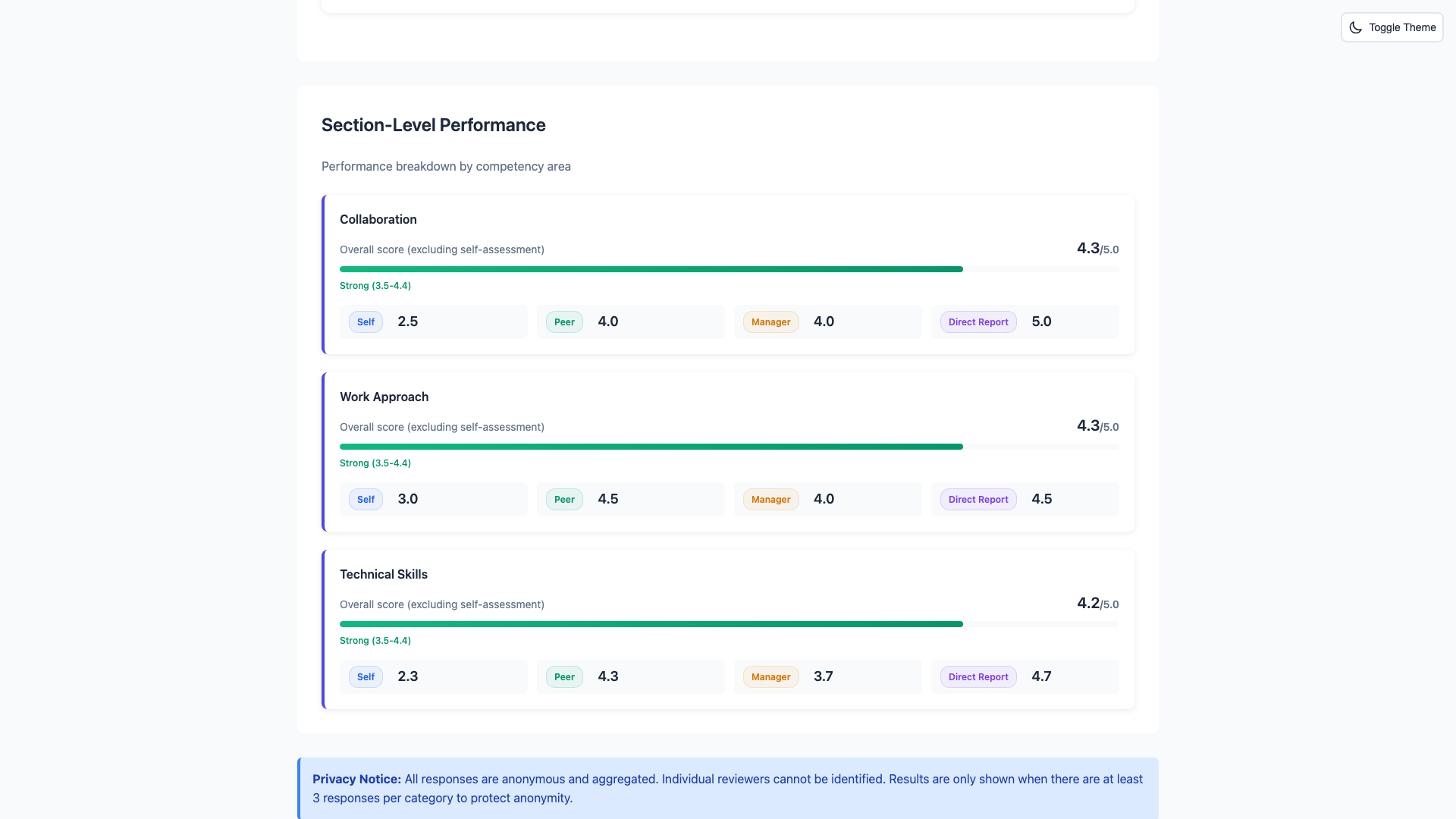The image size is (1456, 819).
Task: Click the Strong (3.5-4.4) label under Technical Skills
Action: [x=375, y=640]
